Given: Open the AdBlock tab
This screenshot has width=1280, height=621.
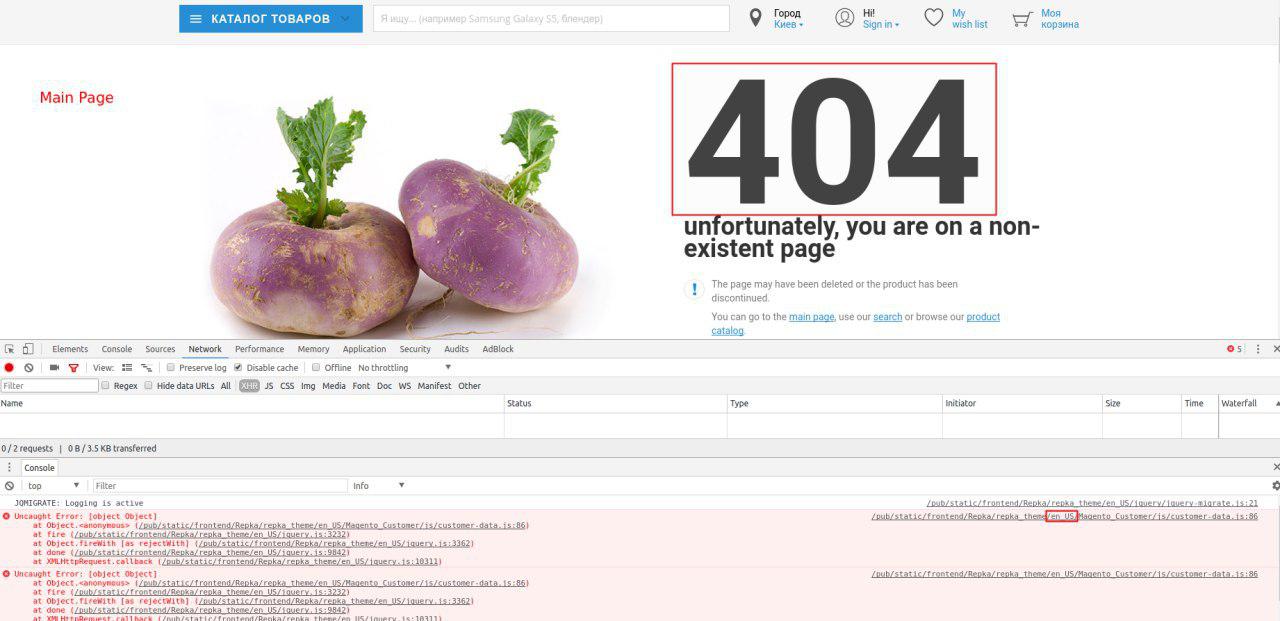Looking at the screenshot, I should point(498,349).
